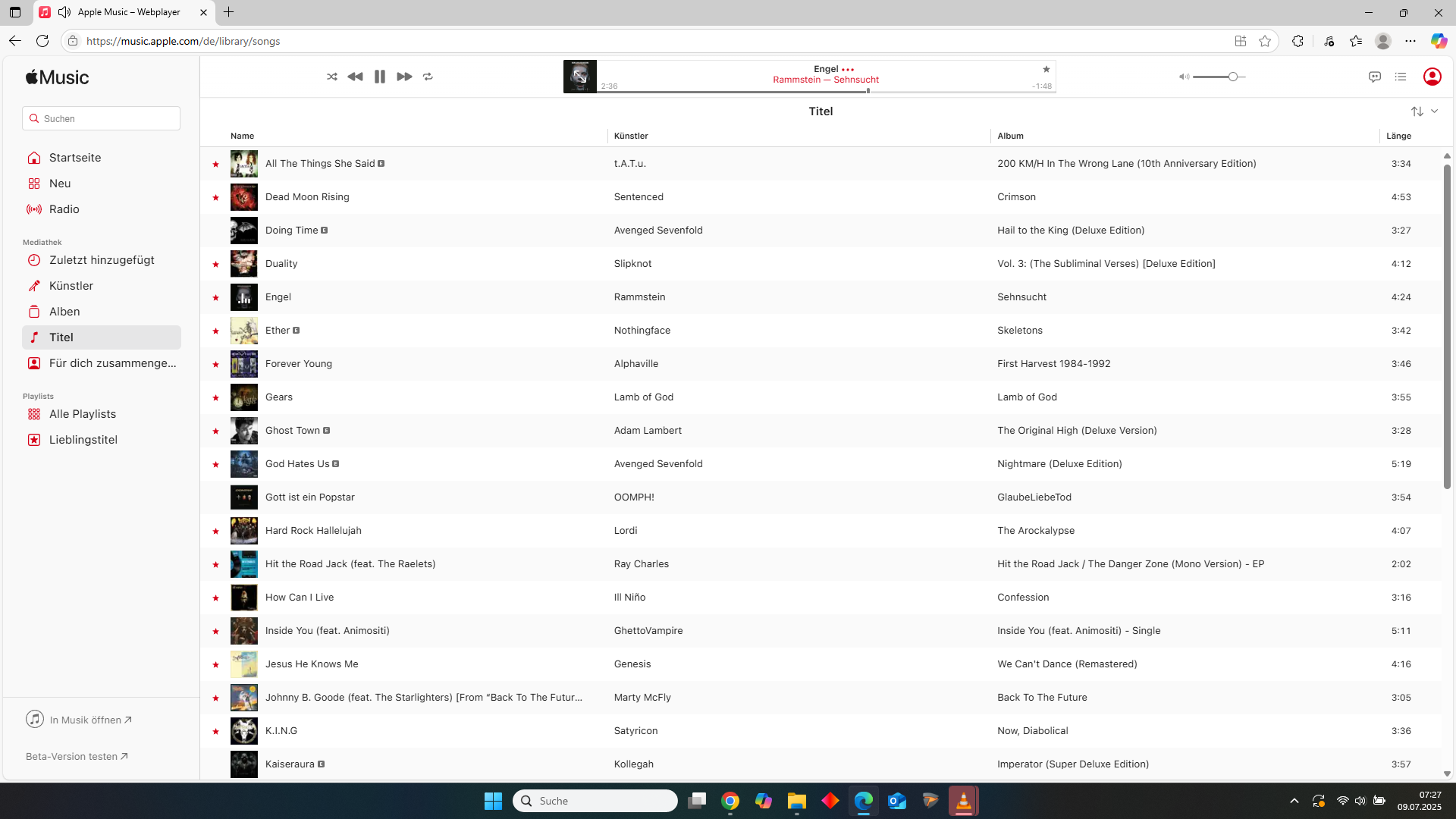The width and height of the screenshot is (1456, 819).
Task: Toggle sort order arrows icon
Action: (1417, 111)
